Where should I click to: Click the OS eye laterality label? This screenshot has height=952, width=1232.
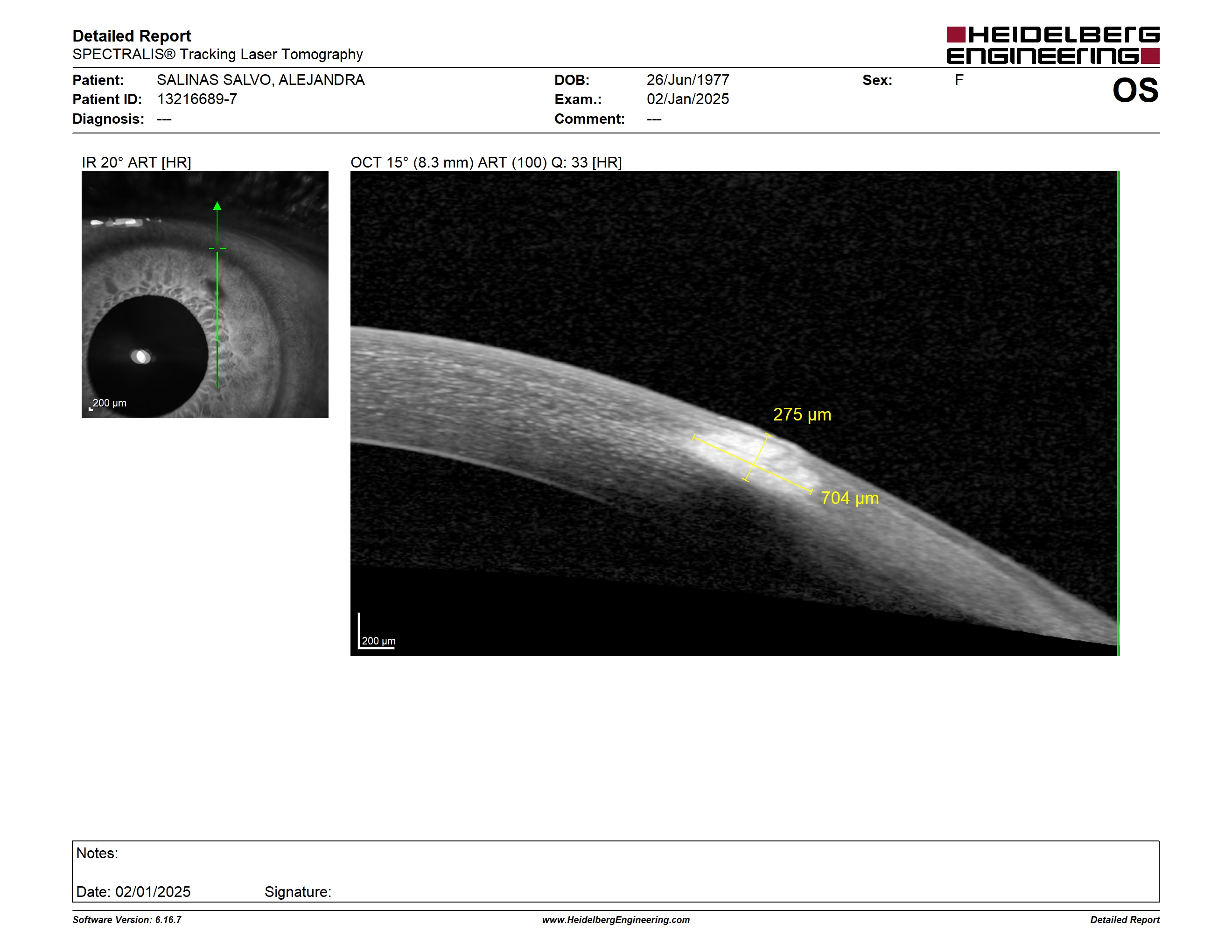click(x=1135, y=90)
